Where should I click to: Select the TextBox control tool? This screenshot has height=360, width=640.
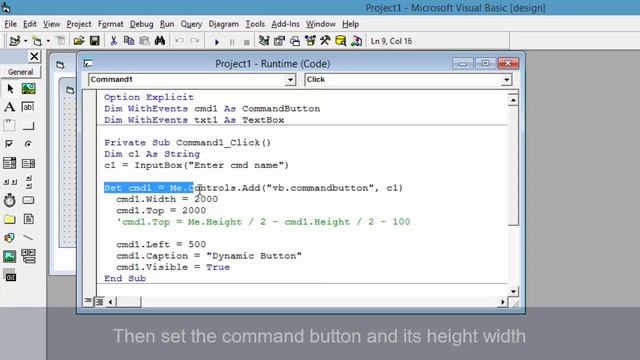[x=28, y=107]
